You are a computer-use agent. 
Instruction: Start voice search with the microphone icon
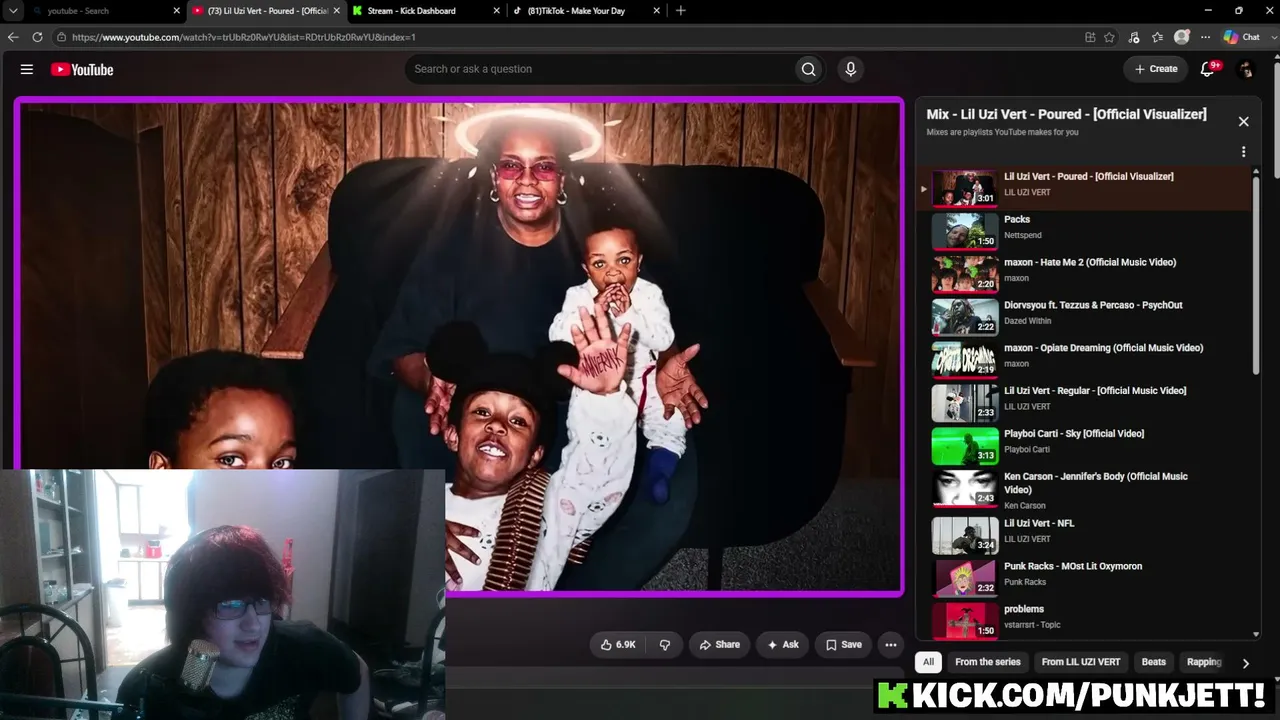coord(851,69)
